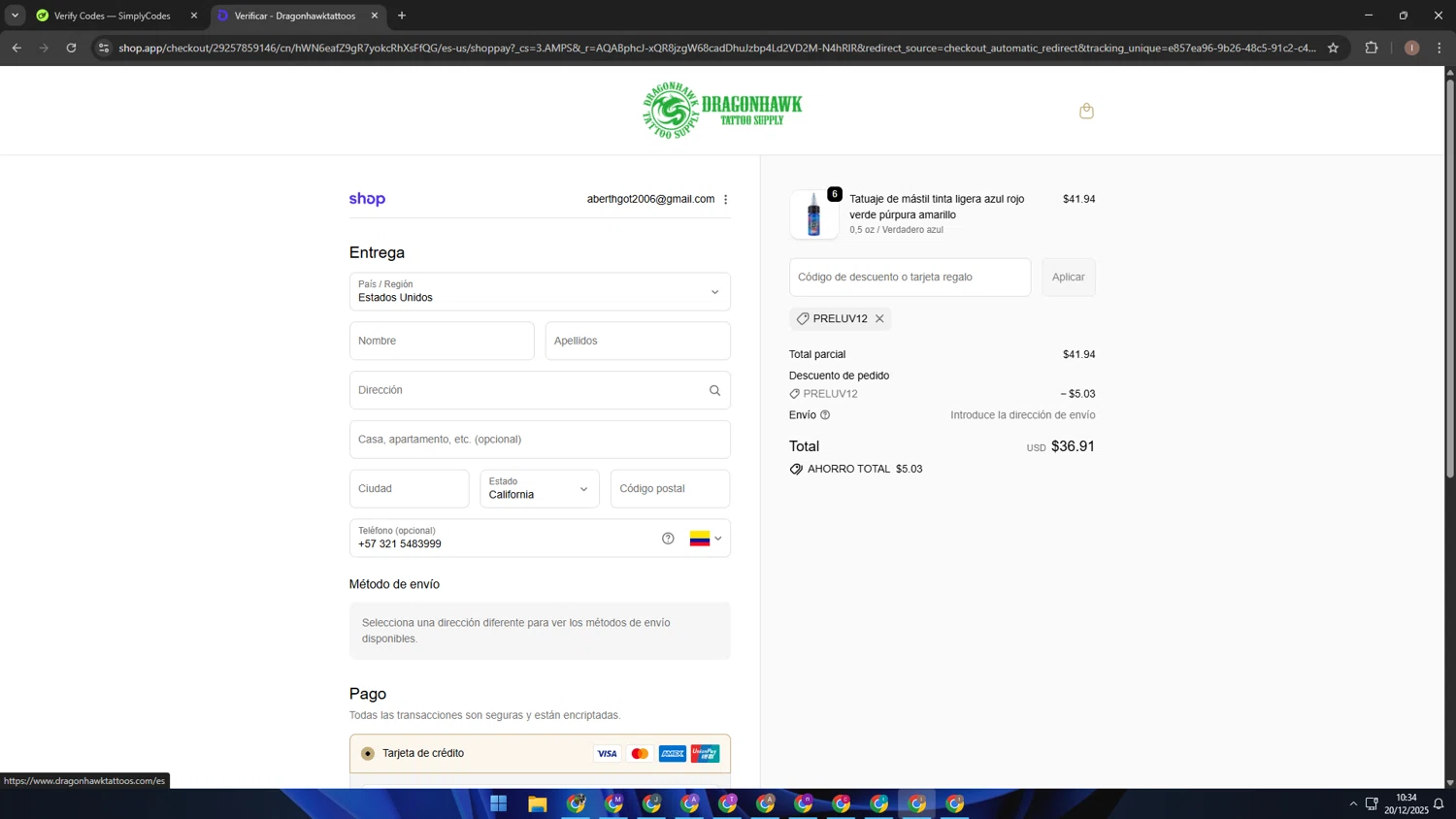
Task: Select the Tarjeta de crédito radio button
Action: click(x=368, y=754)
